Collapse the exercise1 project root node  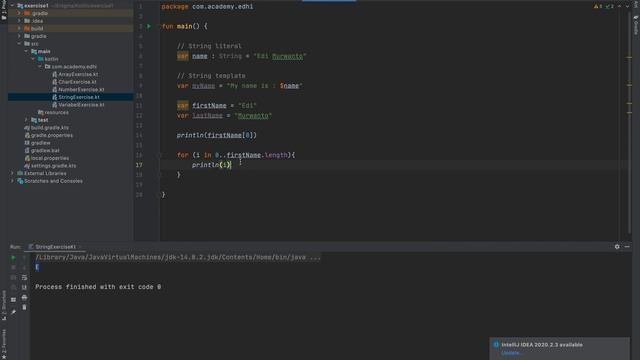pyautogui.click(x=12, y=6)
